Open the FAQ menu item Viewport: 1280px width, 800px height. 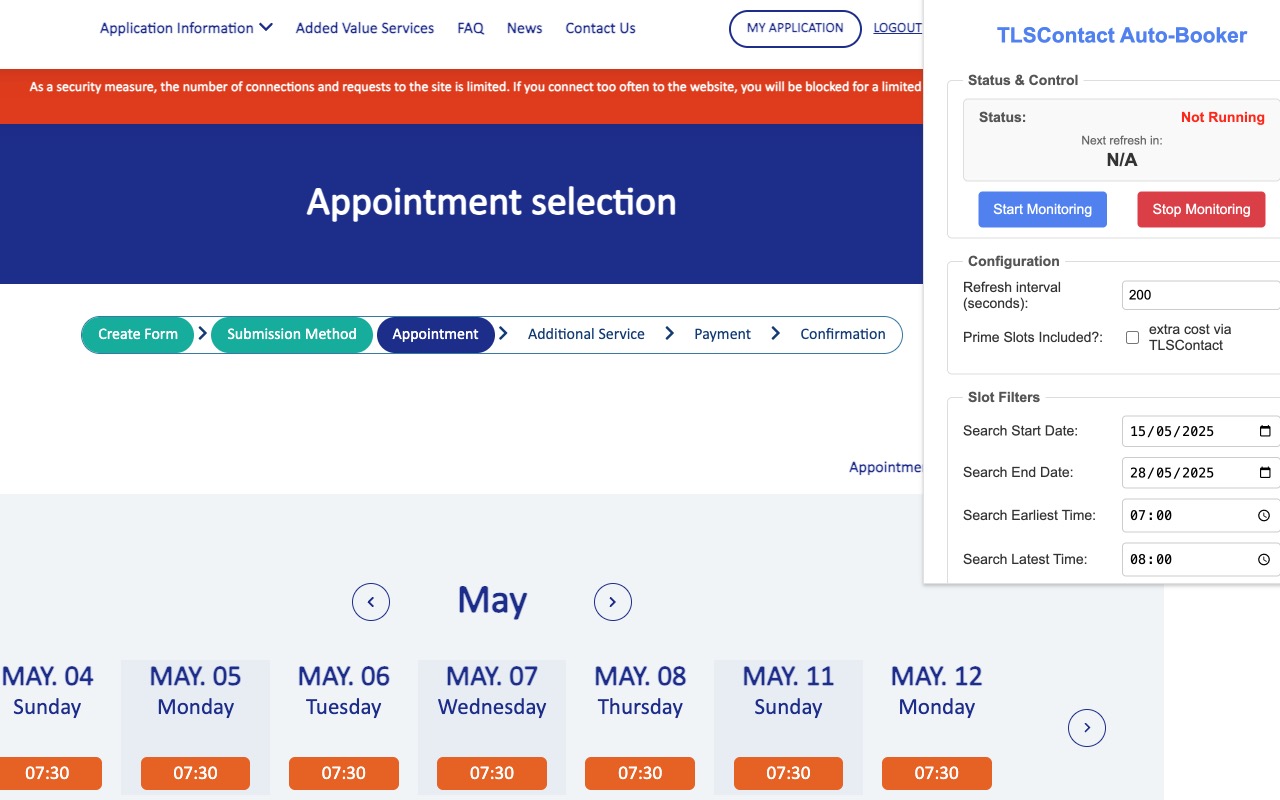(x=470, y=28)
